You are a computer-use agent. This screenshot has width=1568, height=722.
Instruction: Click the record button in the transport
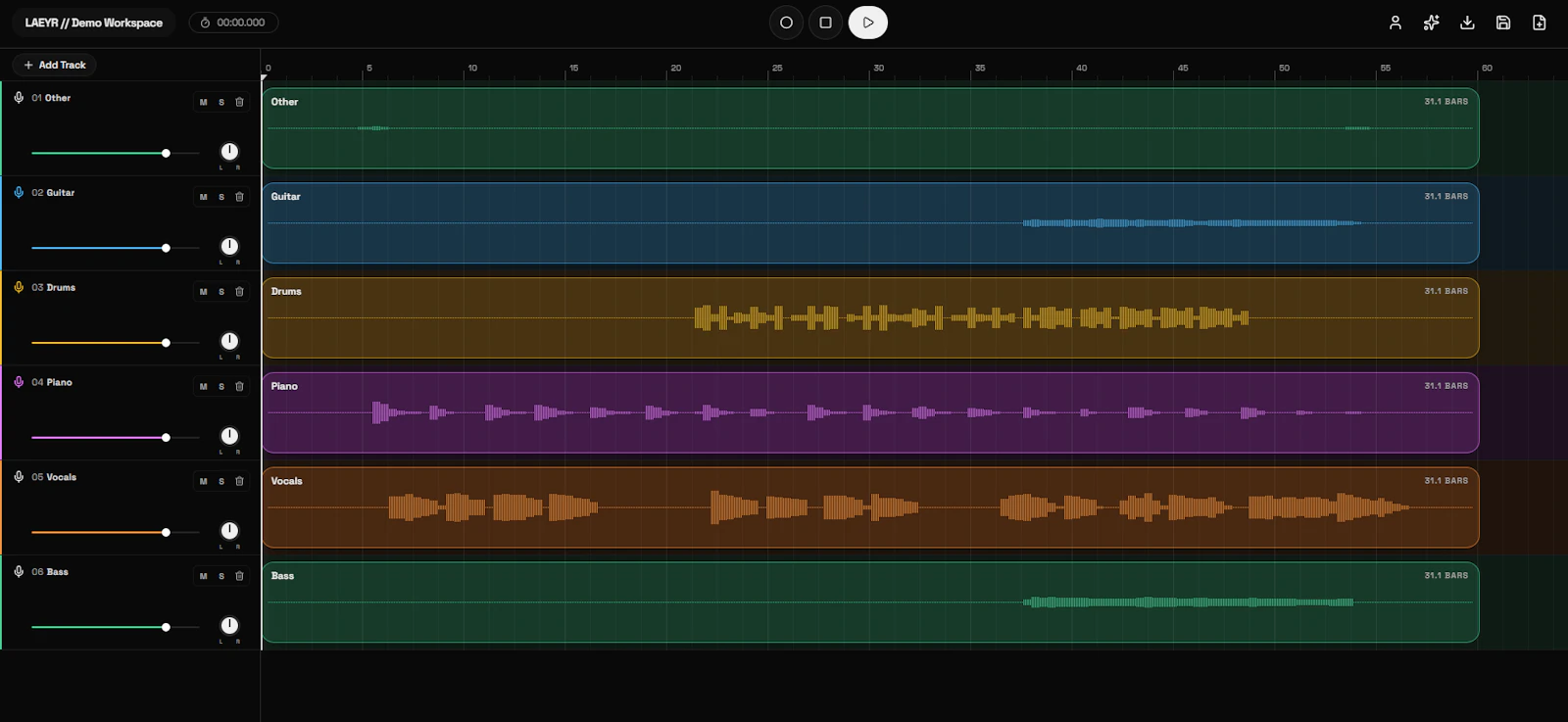786,23
